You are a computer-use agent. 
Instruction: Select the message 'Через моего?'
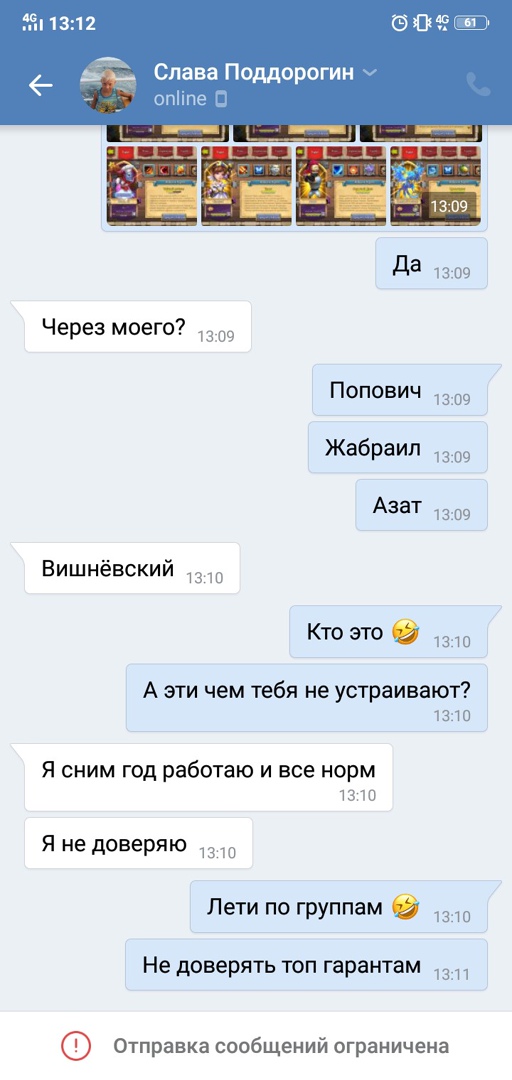tap(138, 327)
